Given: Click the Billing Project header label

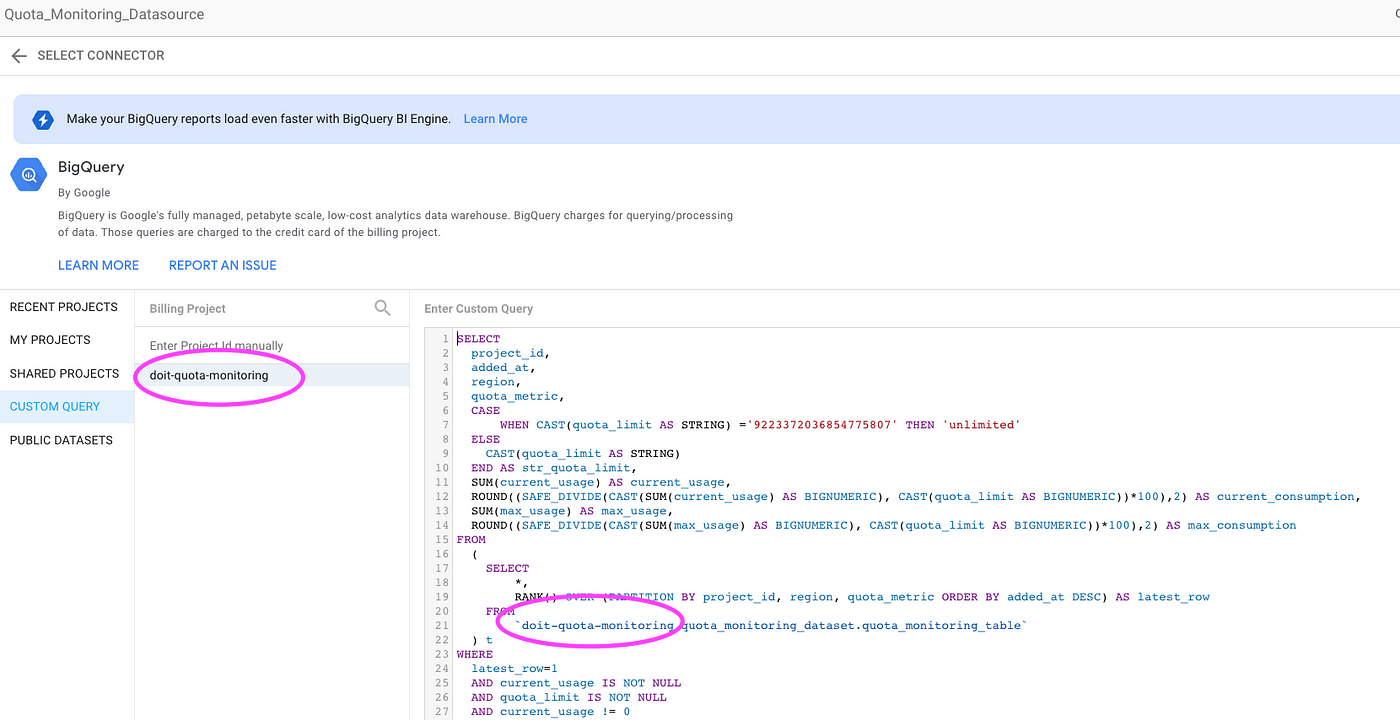Looking at the screenshot, I should [x=188, y=309].
